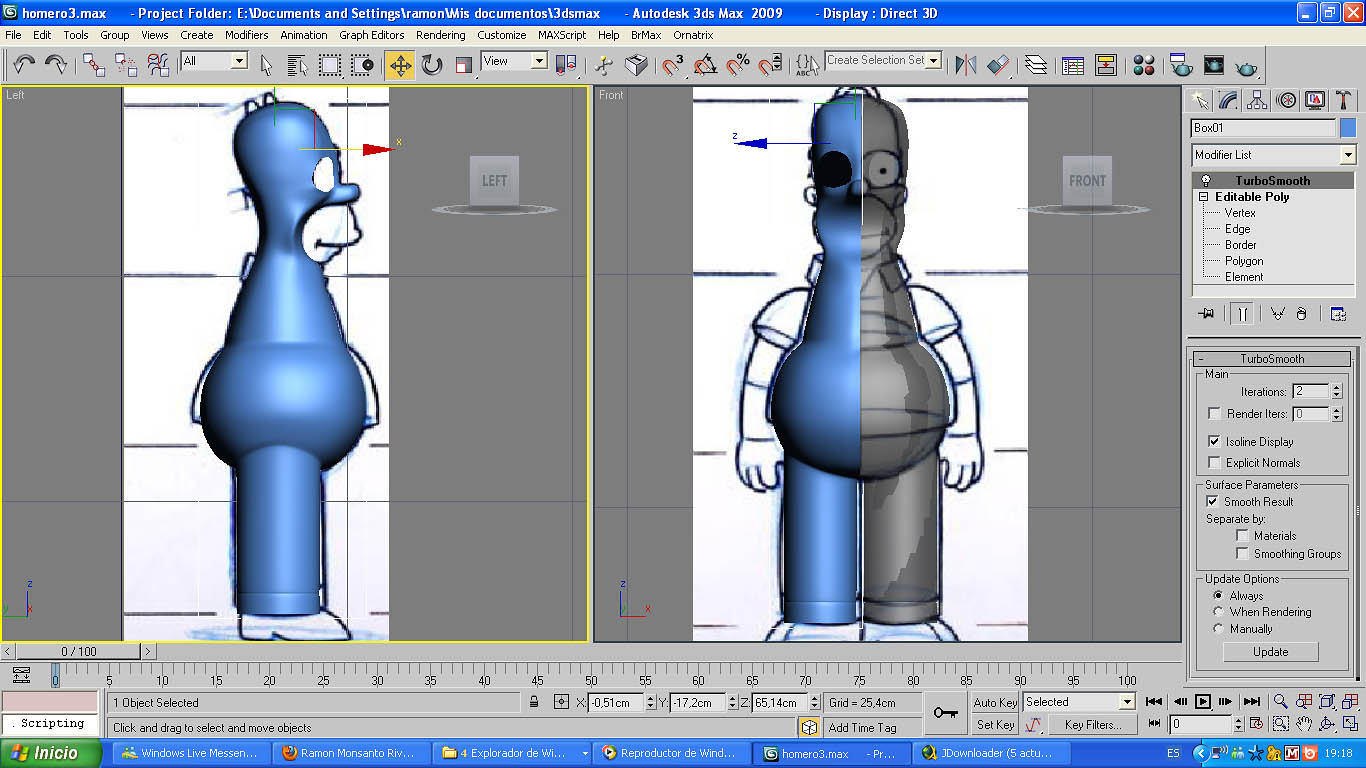This screenshot has height=768, width=1366.
Task: Open the Graph Editors menu
Action: (x=372, y=35)
